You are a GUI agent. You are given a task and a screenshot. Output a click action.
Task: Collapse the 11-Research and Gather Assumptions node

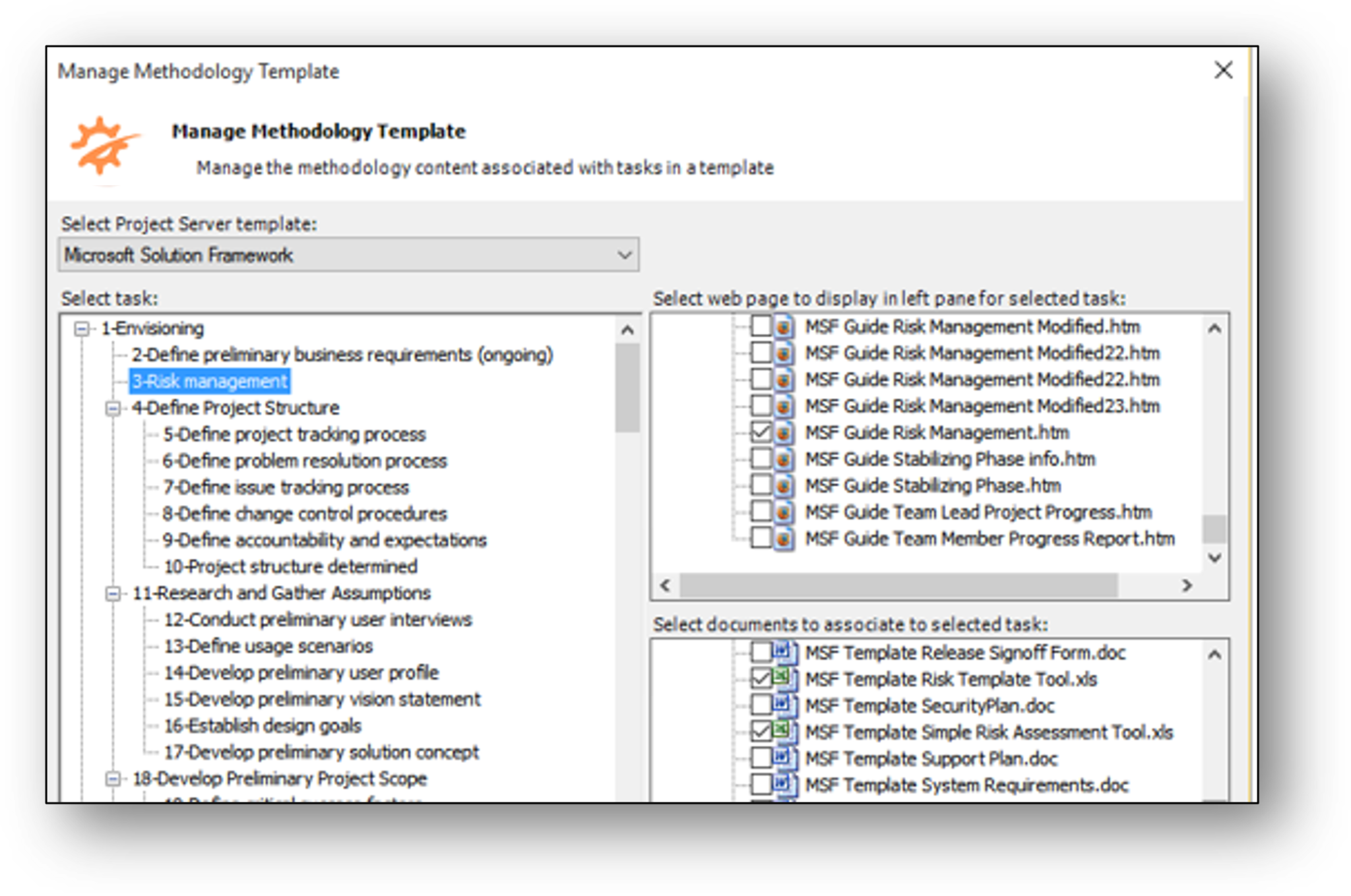coord(113,594)
